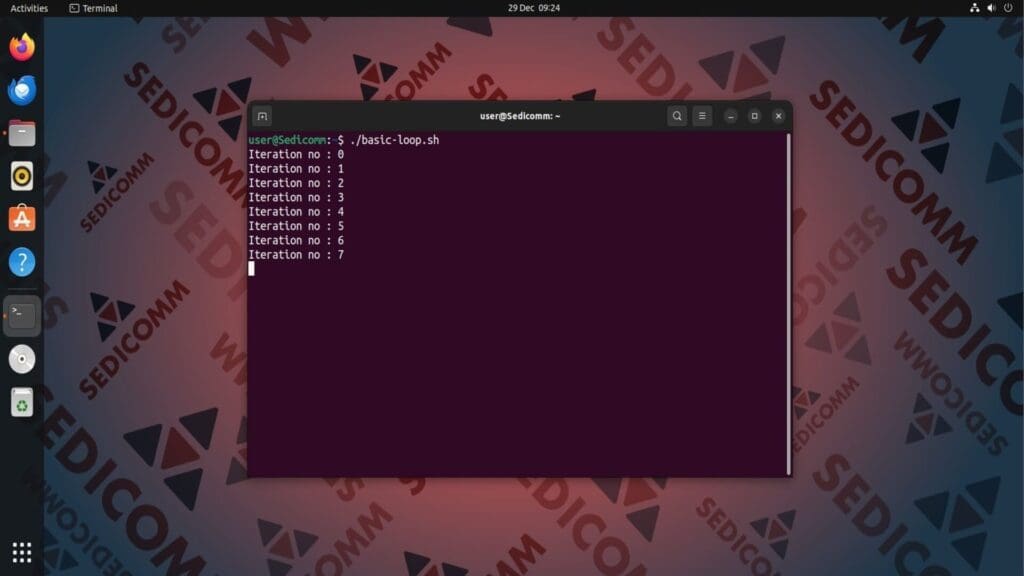Open the terminal search button
This screenshot has width=1024, height=576.
(x=677, y=115)
